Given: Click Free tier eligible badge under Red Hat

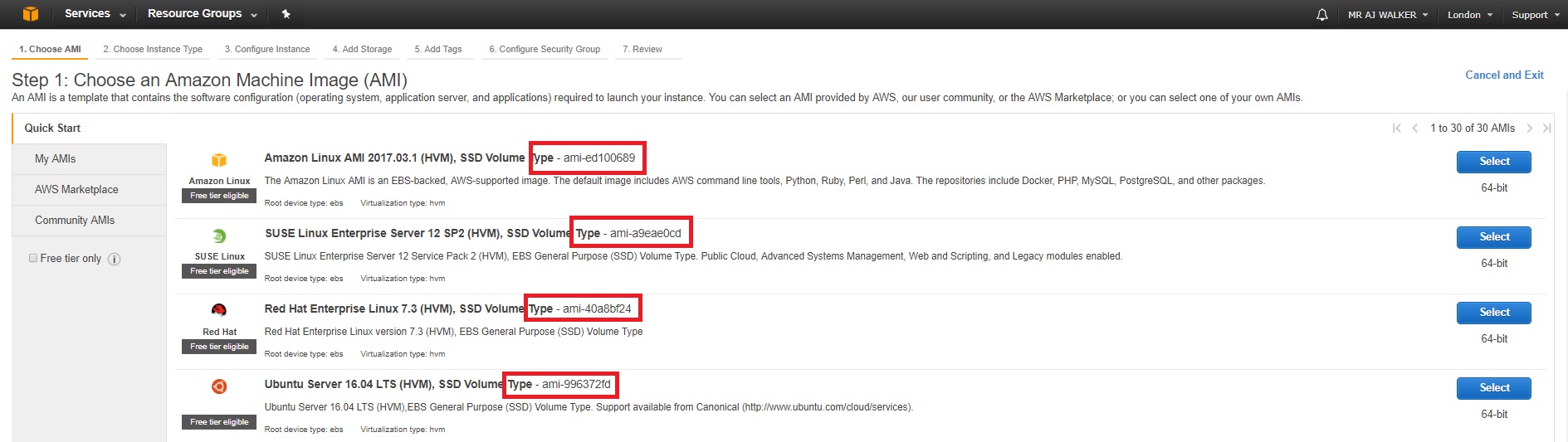Looking at the screenshot, I should (x=219, y=347).
